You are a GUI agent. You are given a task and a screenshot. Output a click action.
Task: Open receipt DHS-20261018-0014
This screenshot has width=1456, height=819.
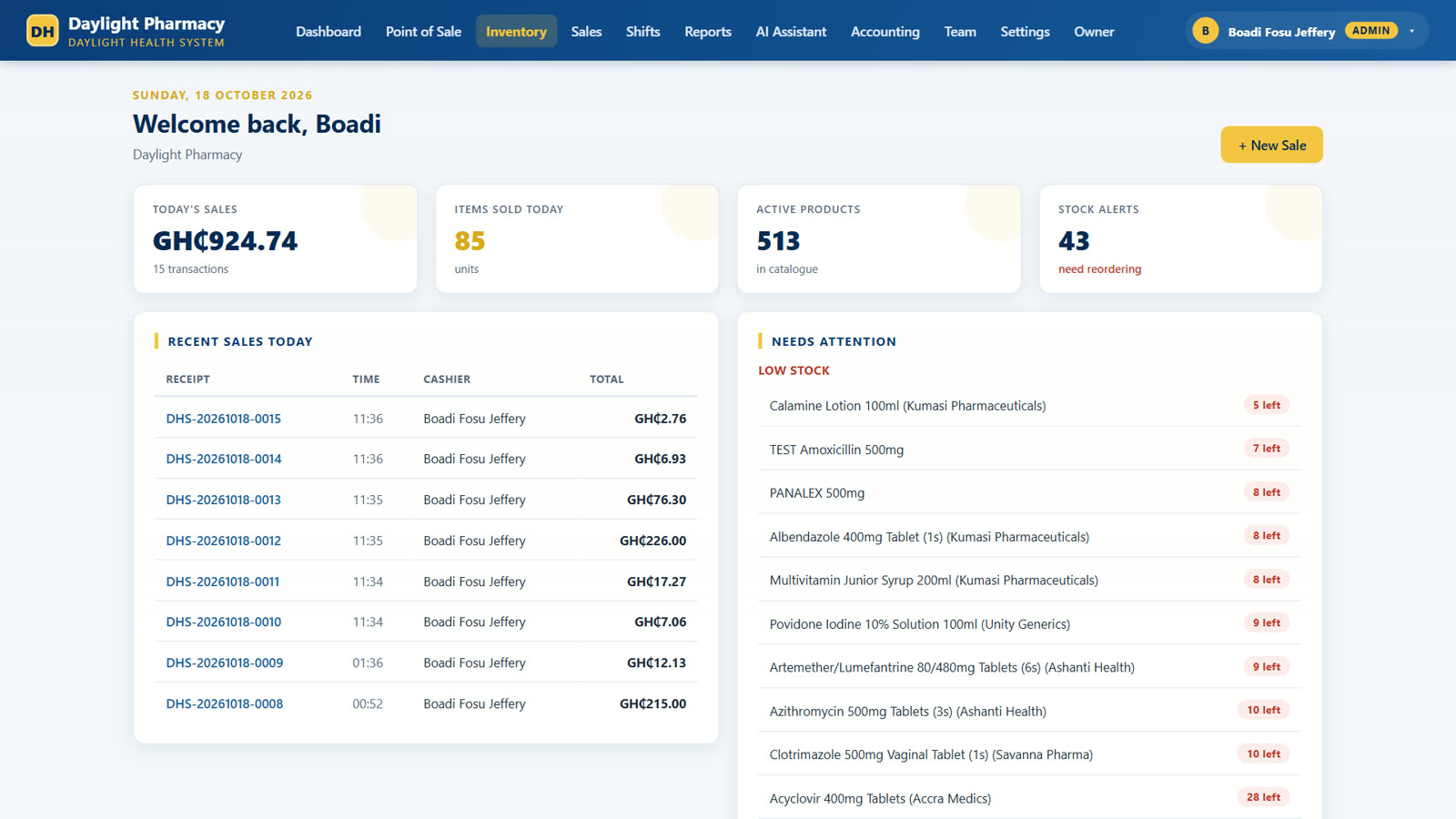click(x=223, y=459)
